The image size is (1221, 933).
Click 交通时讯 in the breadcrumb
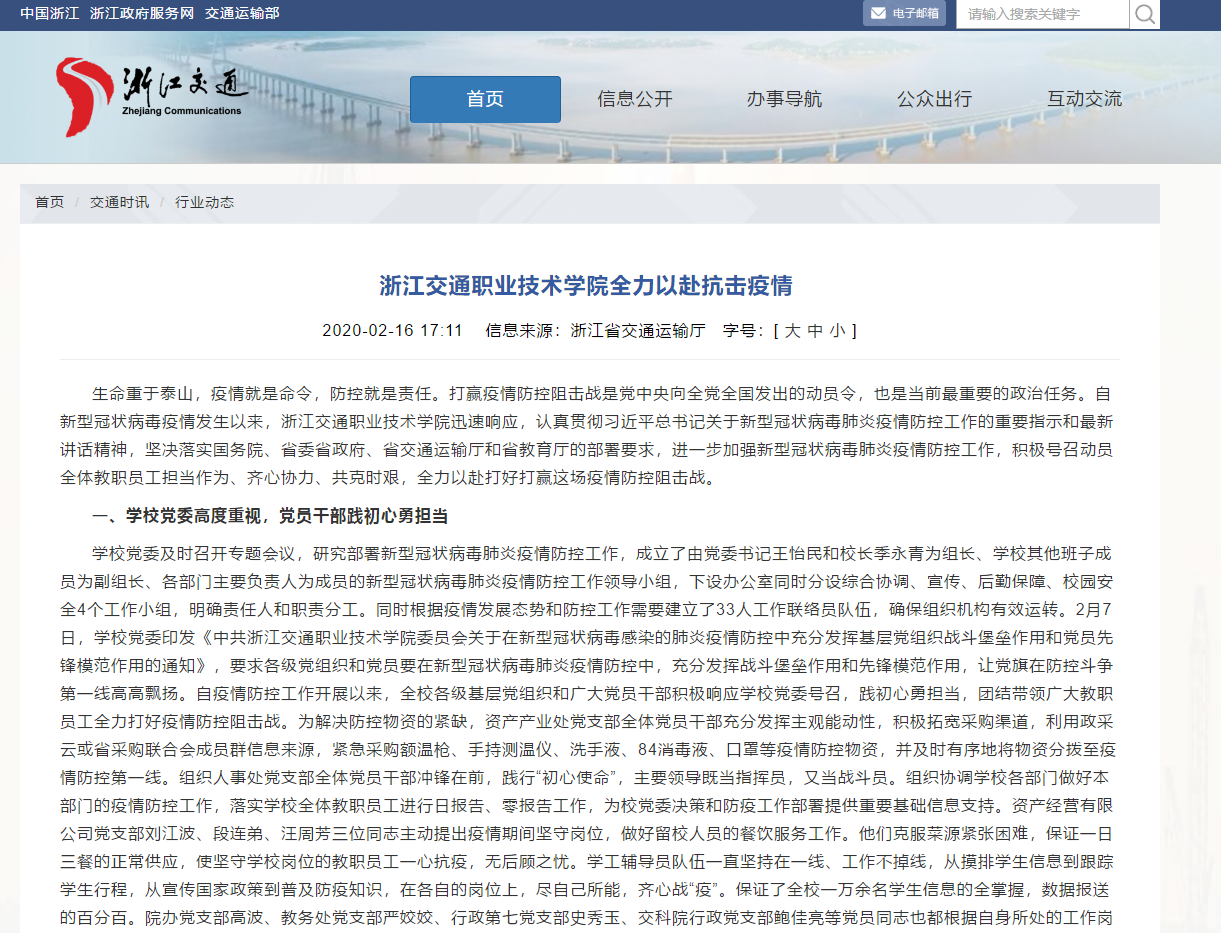coord(119,202)
